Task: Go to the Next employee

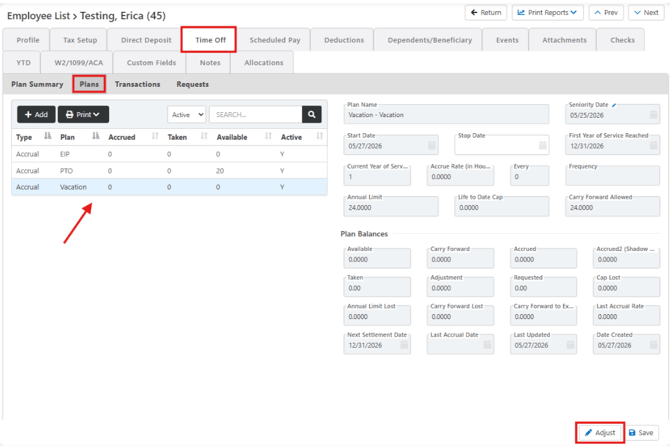Action: [x=646, y=13]
